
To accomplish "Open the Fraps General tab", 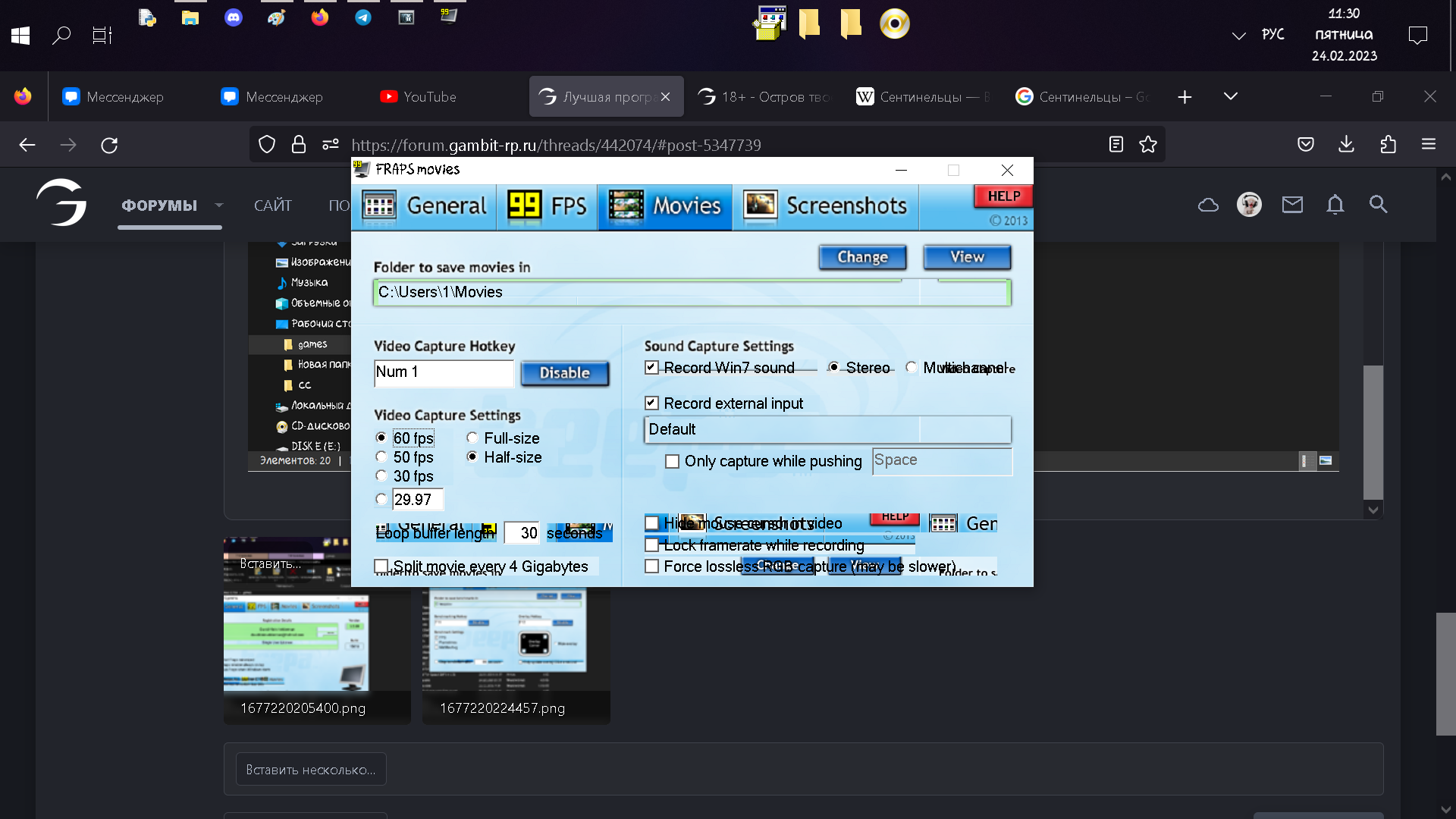I will (x=425, y=206).
